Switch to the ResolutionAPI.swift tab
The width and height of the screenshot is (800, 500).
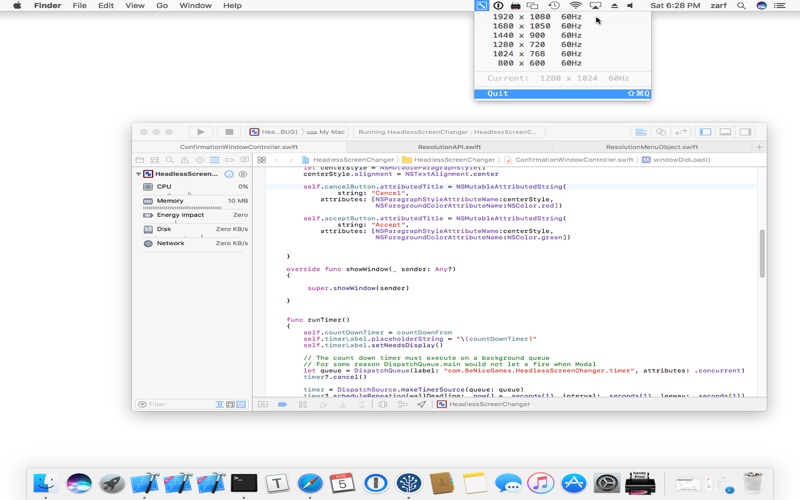pos(452,147)
